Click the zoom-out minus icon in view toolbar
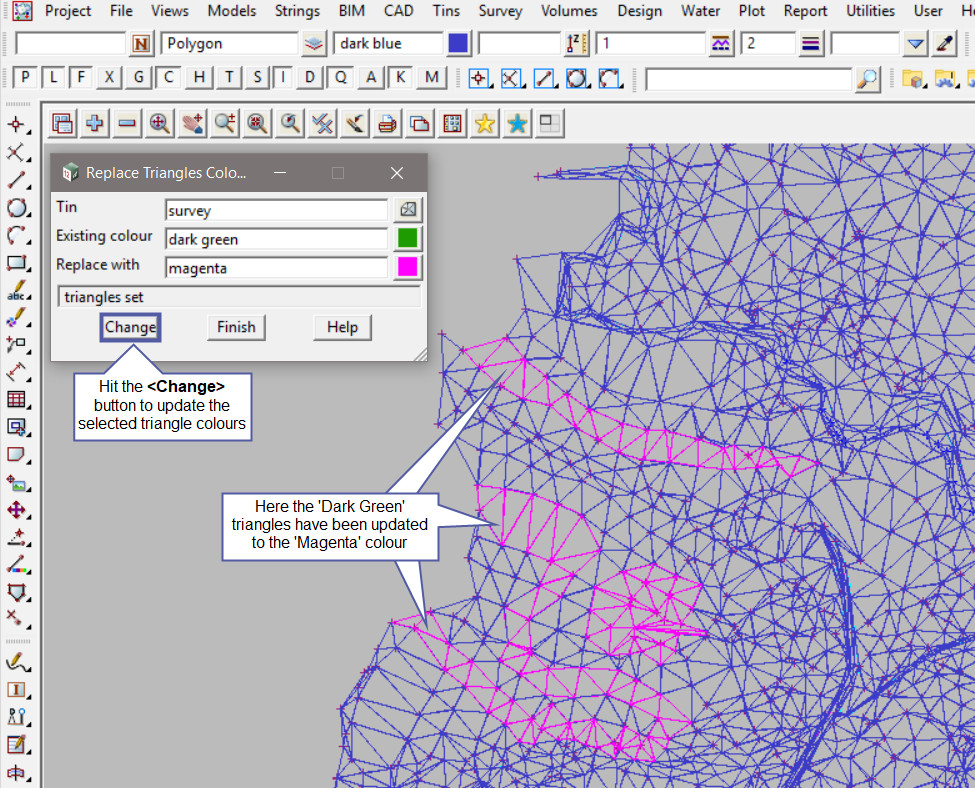This screenshot has height=788, width=975. pos(127,123)
